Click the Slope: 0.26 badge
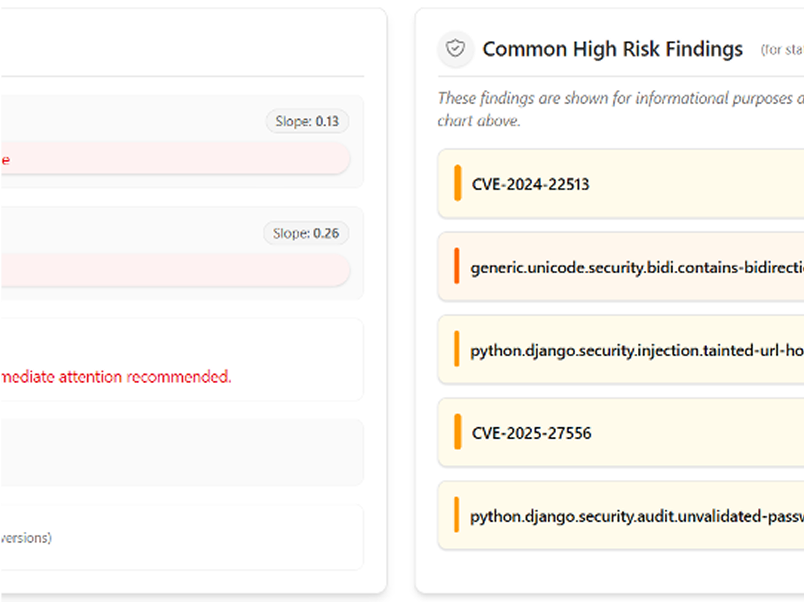Viewport: 804px width, 602px height. [x=307, y=233]
